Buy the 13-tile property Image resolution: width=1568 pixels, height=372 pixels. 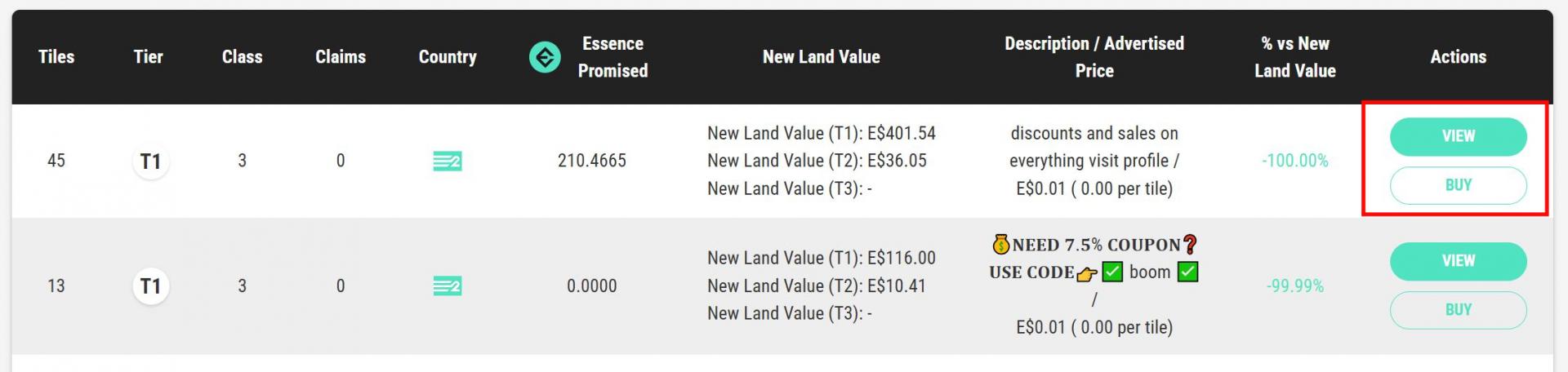point(1458,310)
